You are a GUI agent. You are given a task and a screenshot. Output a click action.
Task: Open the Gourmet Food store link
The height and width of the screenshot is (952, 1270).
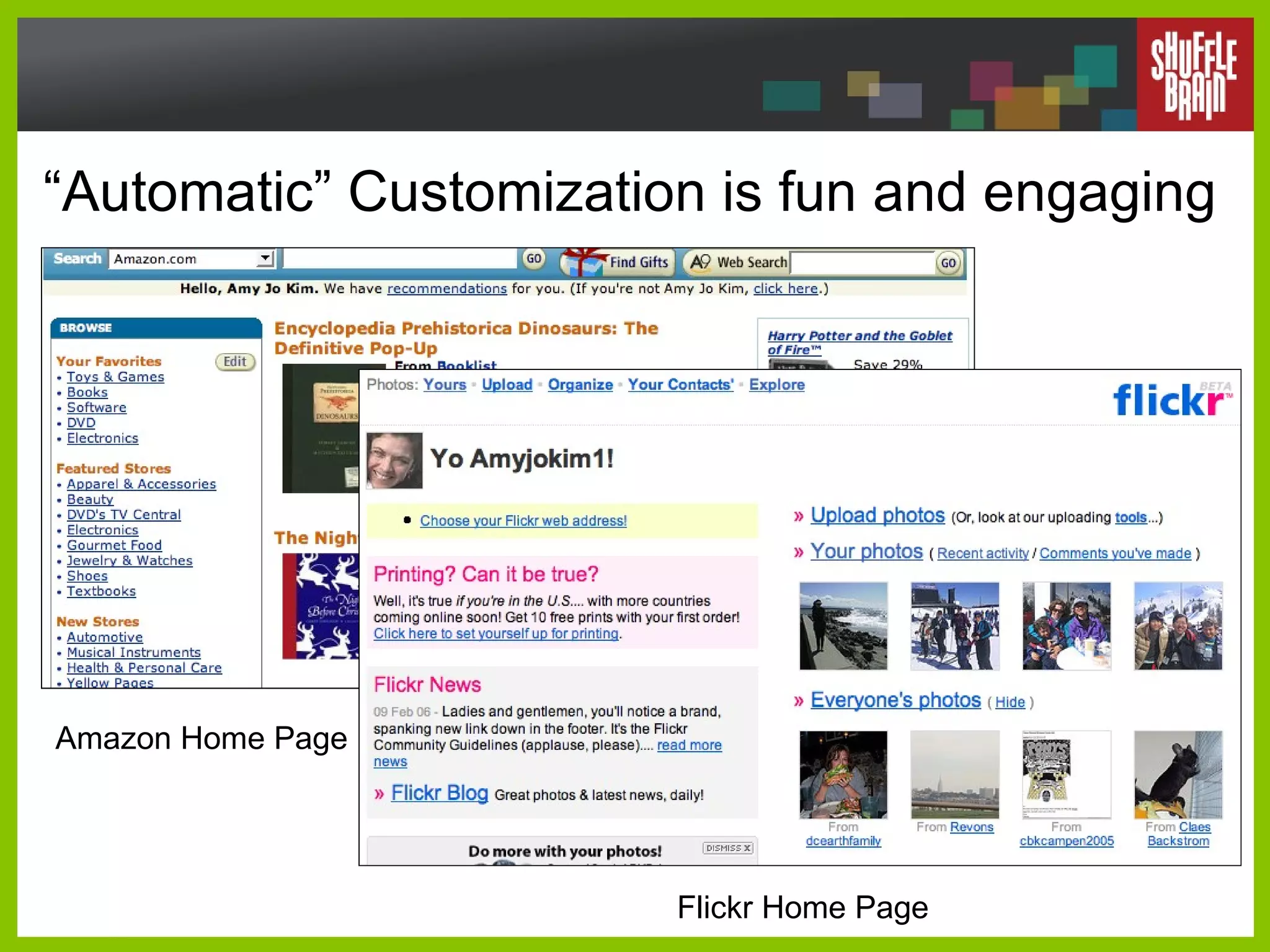[115, 545]
